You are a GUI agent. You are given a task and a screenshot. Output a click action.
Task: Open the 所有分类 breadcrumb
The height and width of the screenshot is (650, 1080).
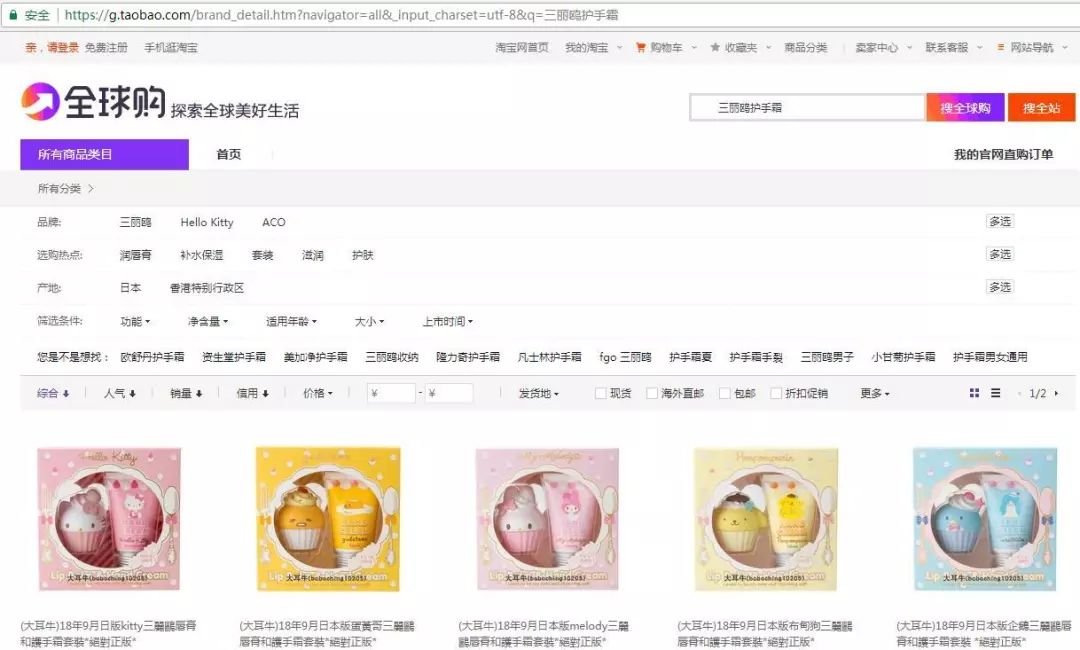click(x=59, y=188)
